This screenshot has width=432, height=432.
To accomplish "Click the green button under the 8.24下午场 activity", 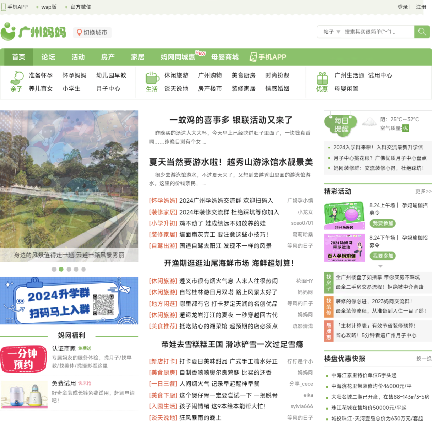I will click(382, 256).
